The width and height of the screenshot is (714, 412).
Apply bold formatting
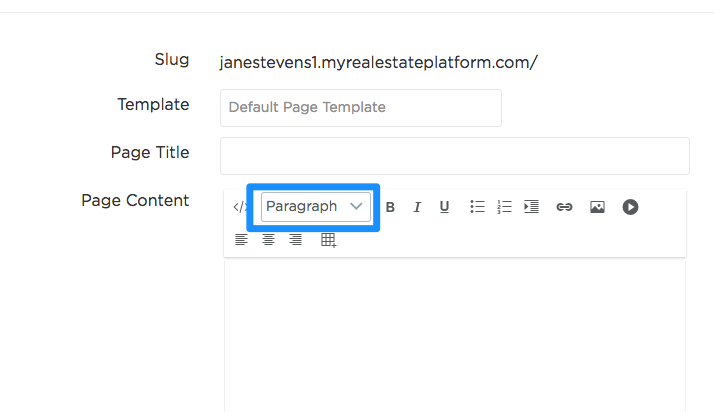pos(390,207)
